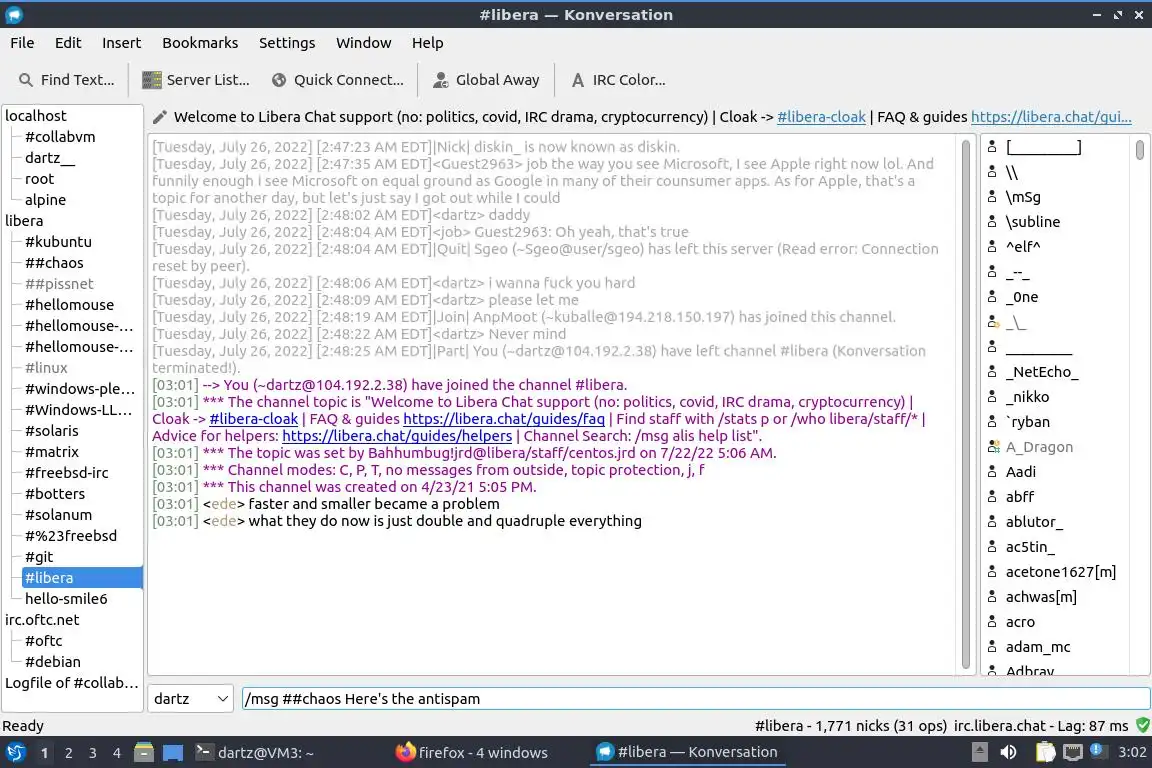This screenshot has height=768, width=1152.
Task: Select ablutor_ in nick list
Action: tap(1034, 521)
